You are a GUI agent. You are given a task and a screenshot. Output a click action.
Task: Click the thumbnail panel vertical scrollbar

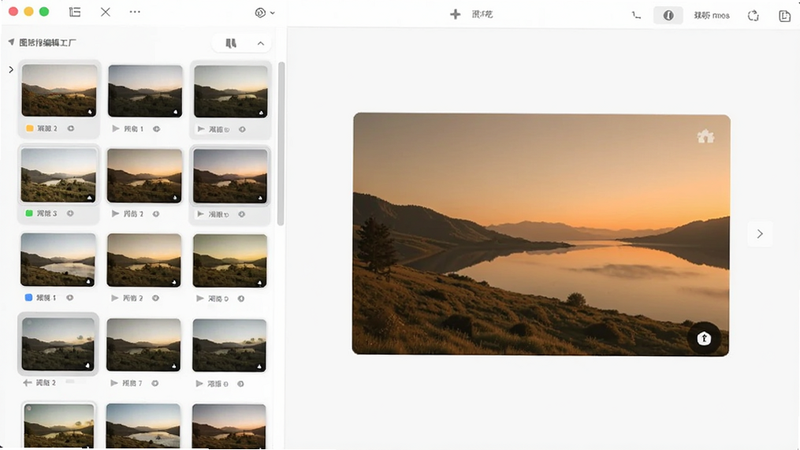tap(281, 144)
